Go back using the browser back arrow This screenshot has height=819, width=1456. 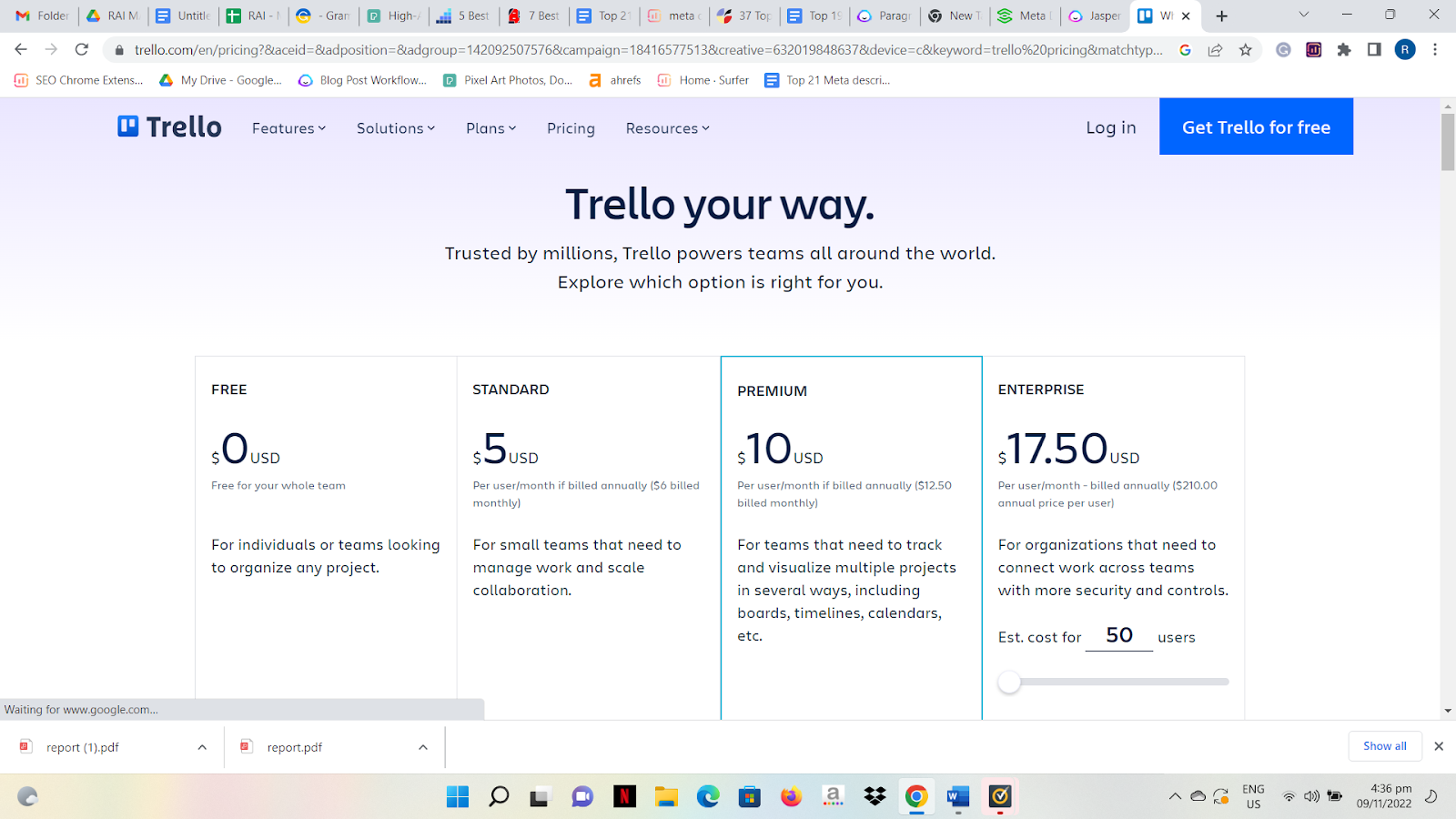pos(21,50)
